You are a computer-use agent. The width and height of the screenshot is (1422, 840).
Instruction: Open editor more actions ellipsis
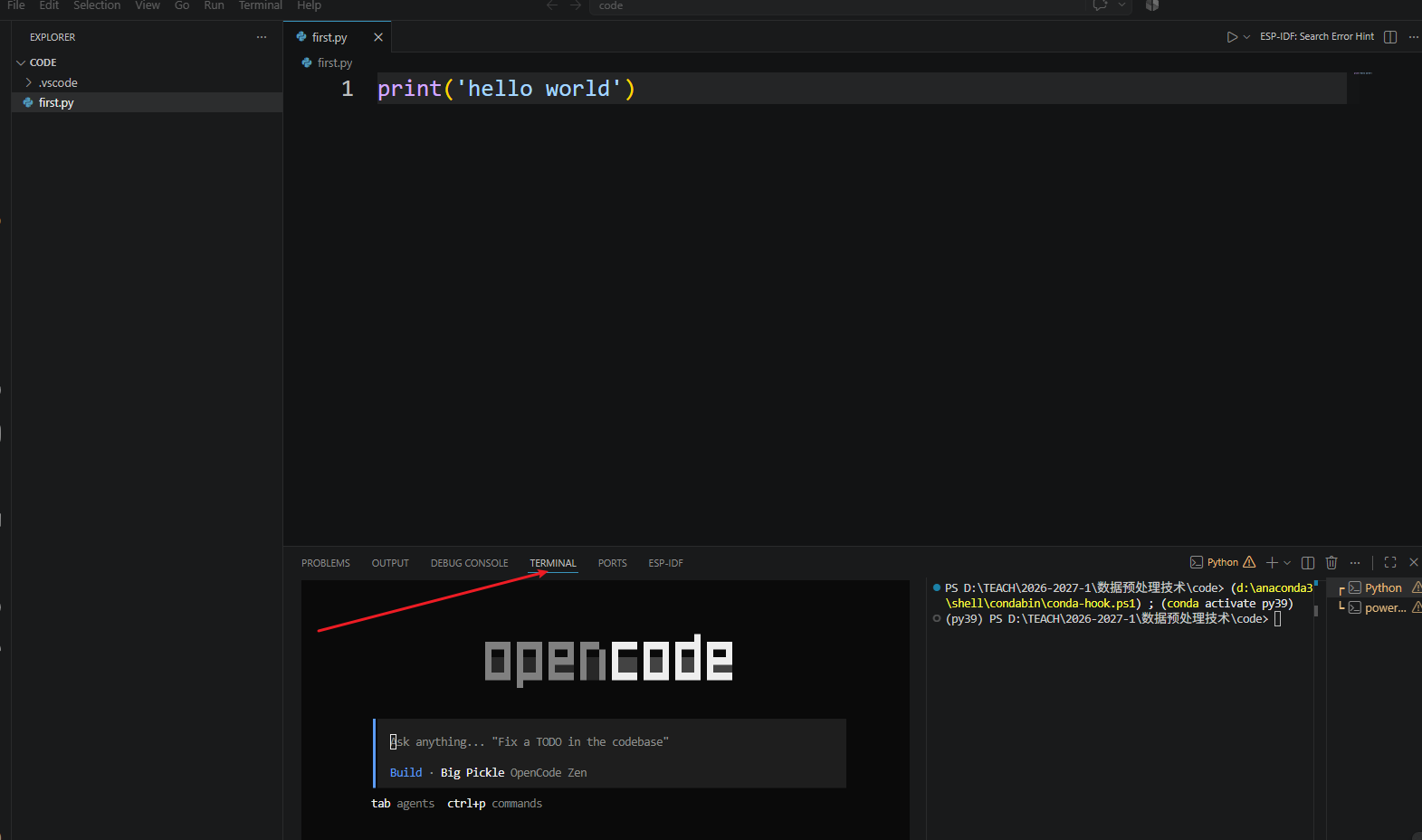(x=1414, y=37)
